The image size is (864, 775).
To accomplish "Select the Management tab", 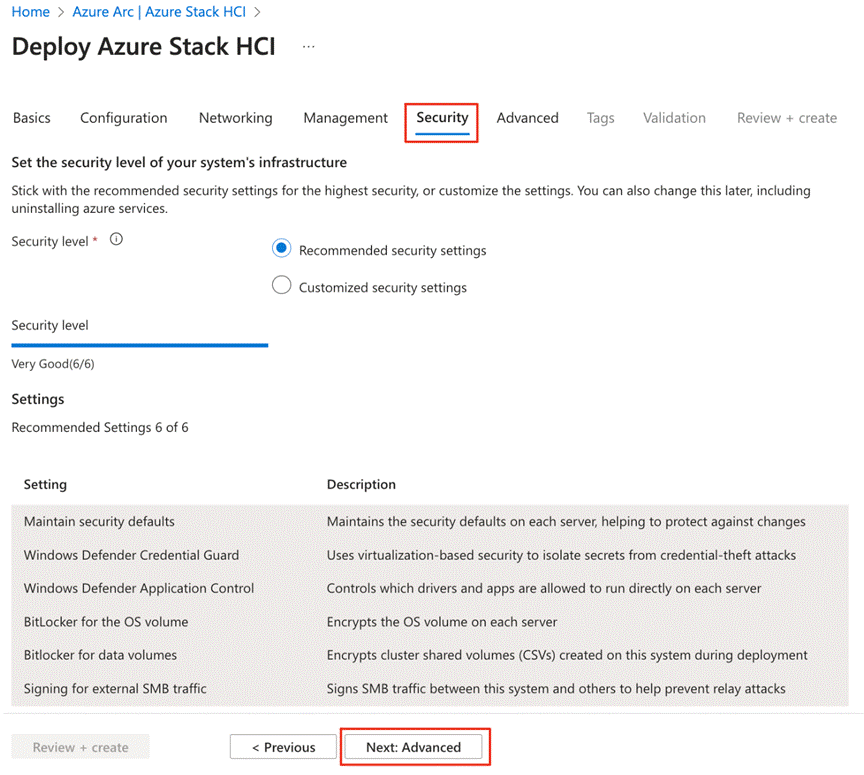I will click(345, 118).
